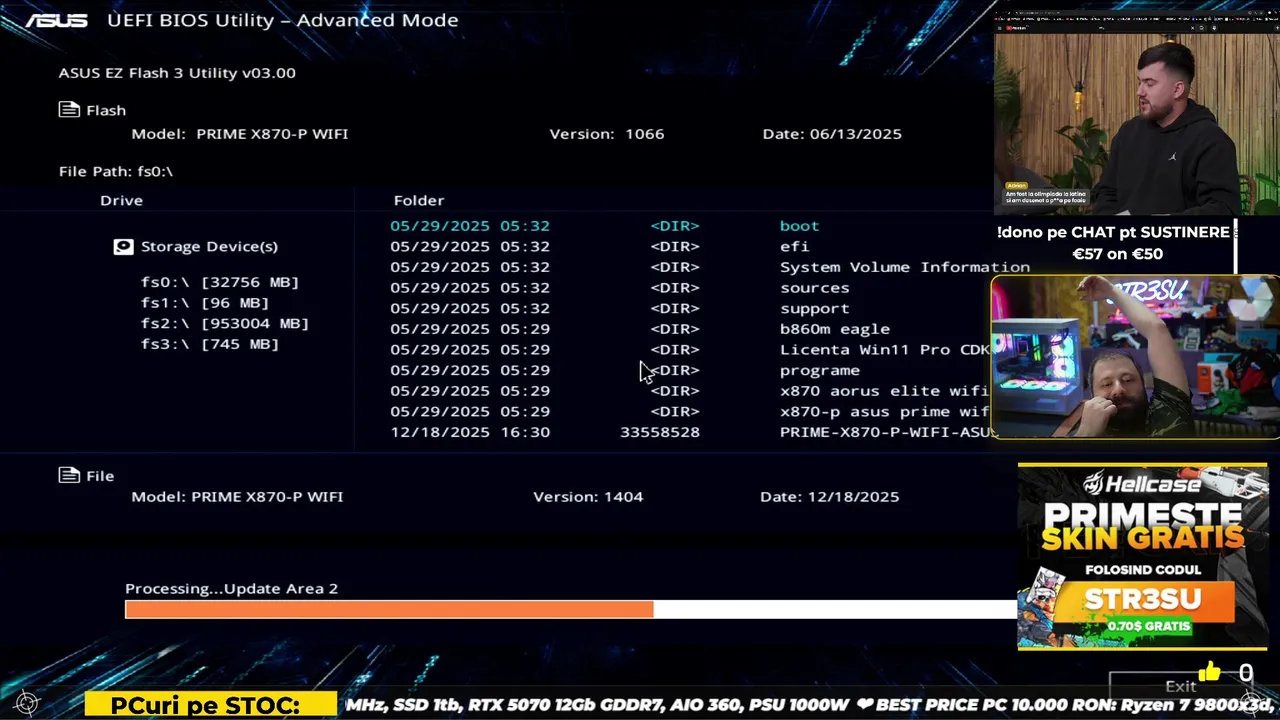The image size is (1280, 720).
Task: Click the Storage Device(s) label
Action: [x=209, y=246]
